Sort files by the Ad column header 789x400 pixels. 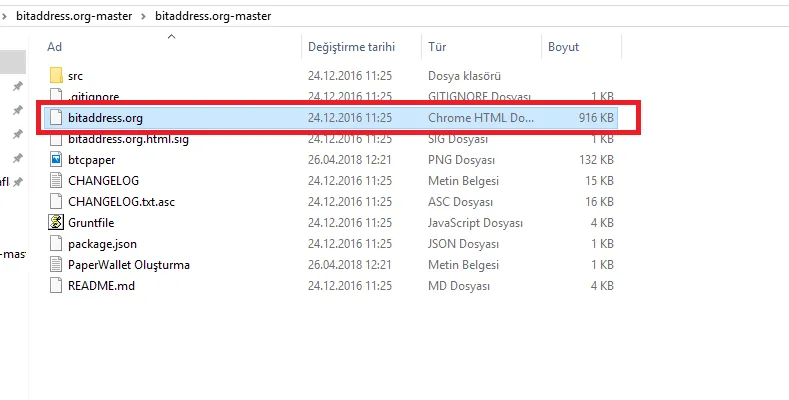point(54,47)
